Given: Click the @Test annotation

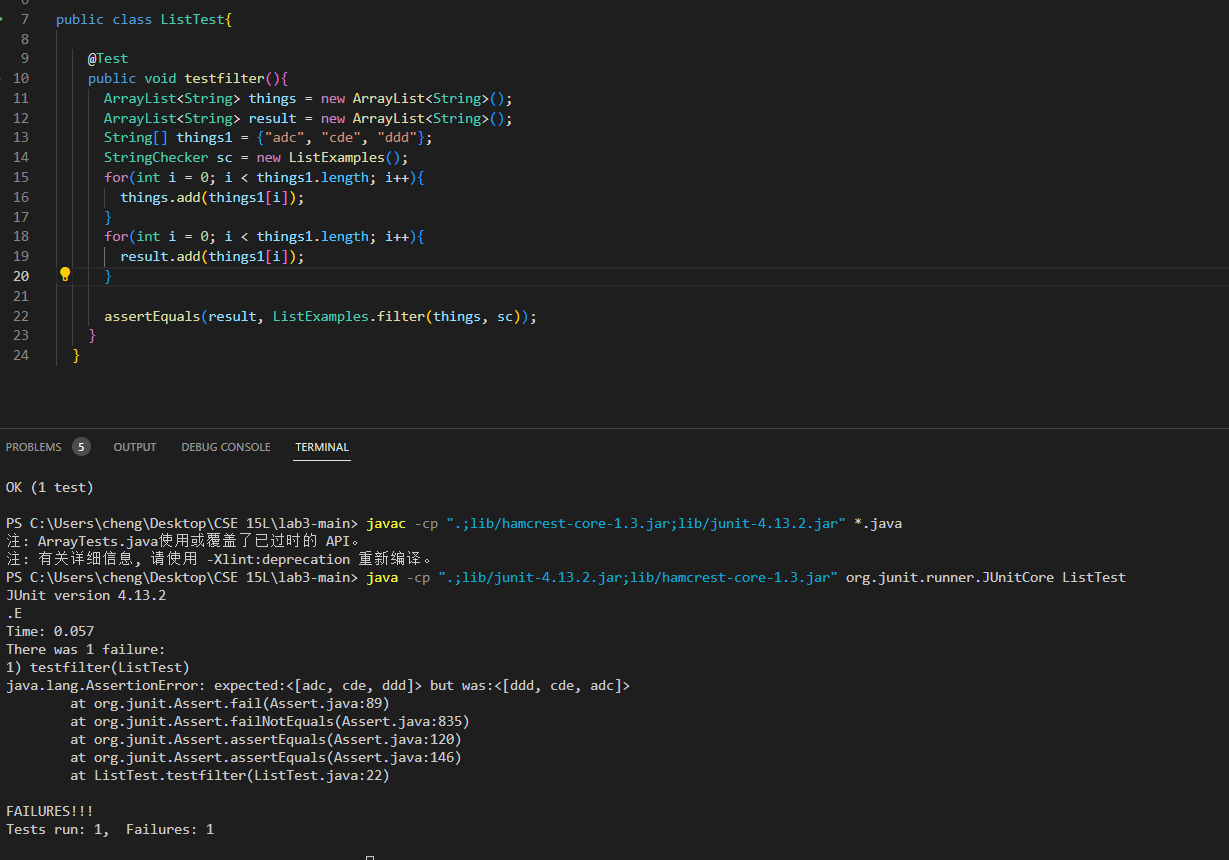Looking at the screenshot, I should click(108, 58).
